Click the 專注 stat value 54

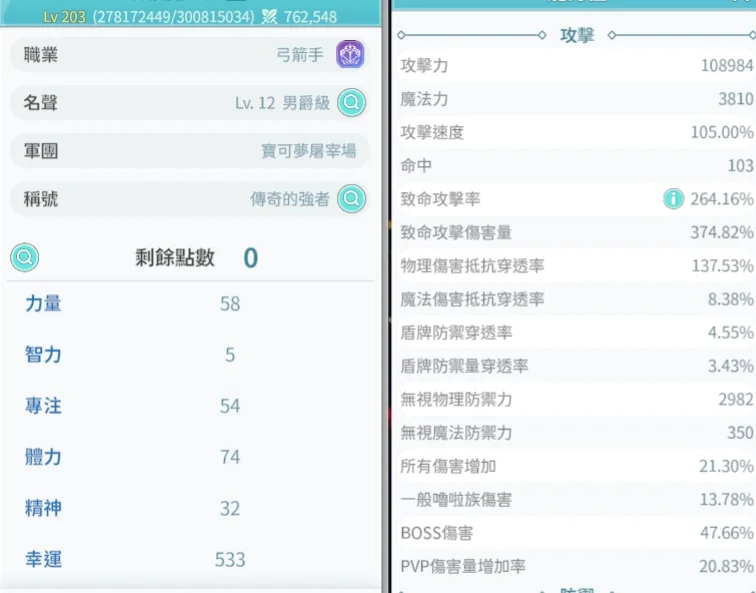(x=230, y=405)
